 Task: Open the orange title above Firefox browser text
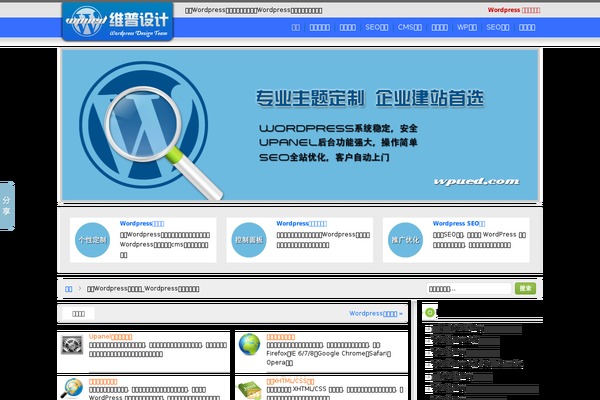coord(281,337)
